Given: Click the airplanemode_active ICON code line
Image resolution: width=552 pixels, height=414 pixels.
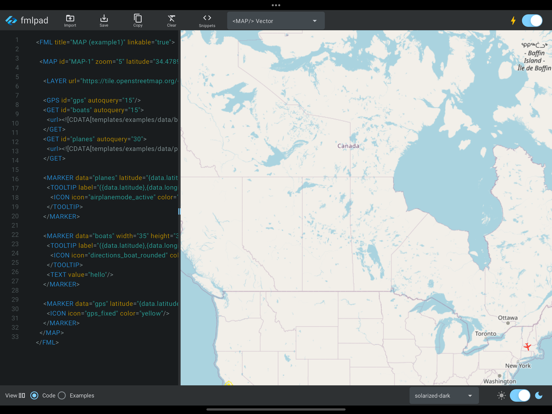Looking at the screenshot, I should (x=114, y=197).
